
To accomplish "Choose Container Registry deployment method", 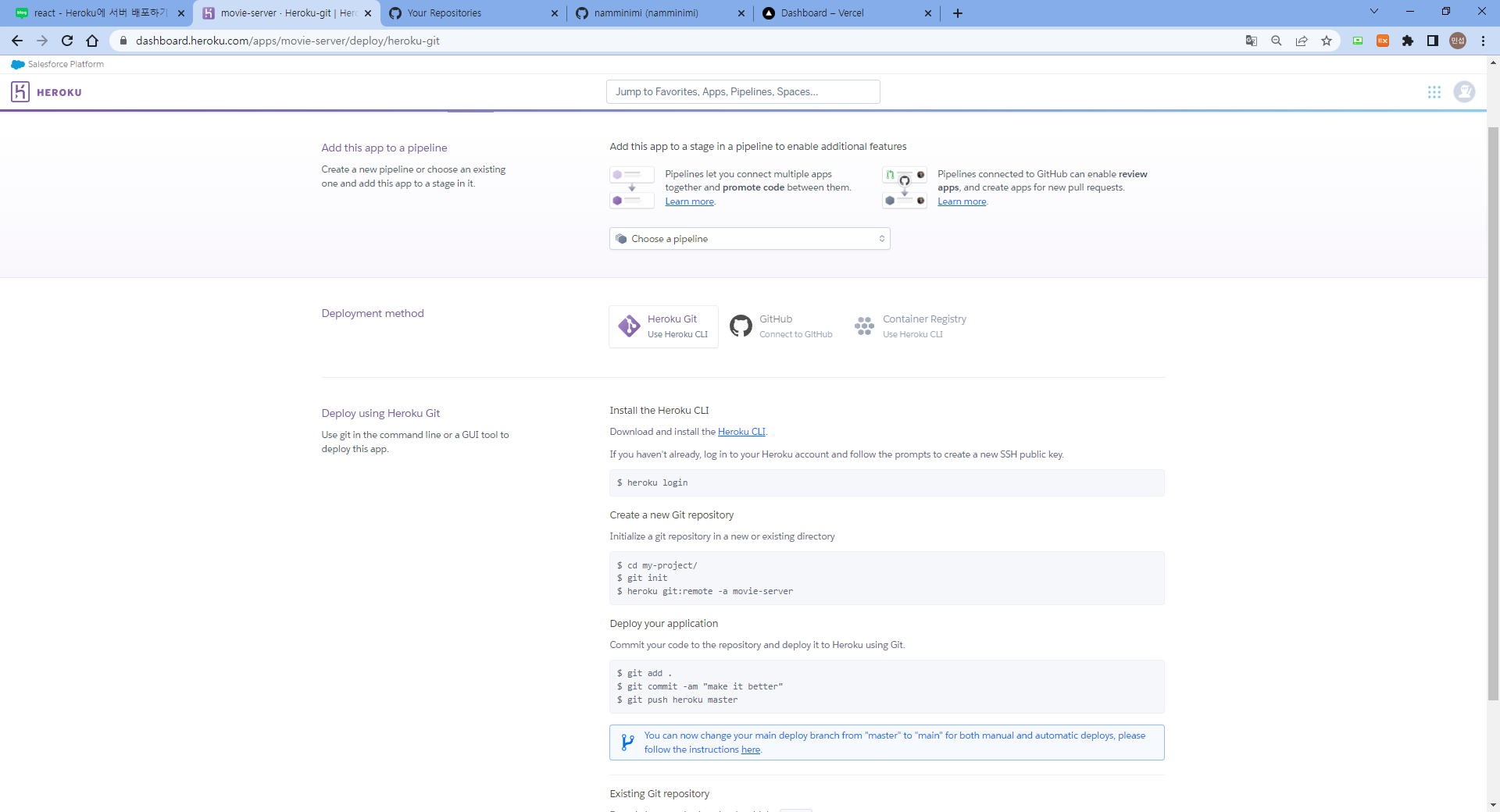I will 911,326.
